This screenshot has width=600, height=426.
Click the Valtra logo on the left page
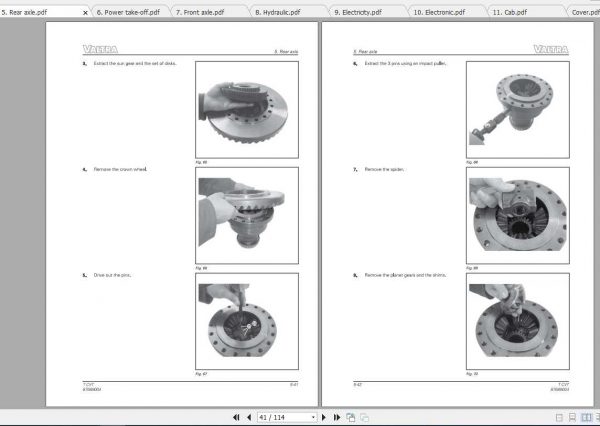100,49
